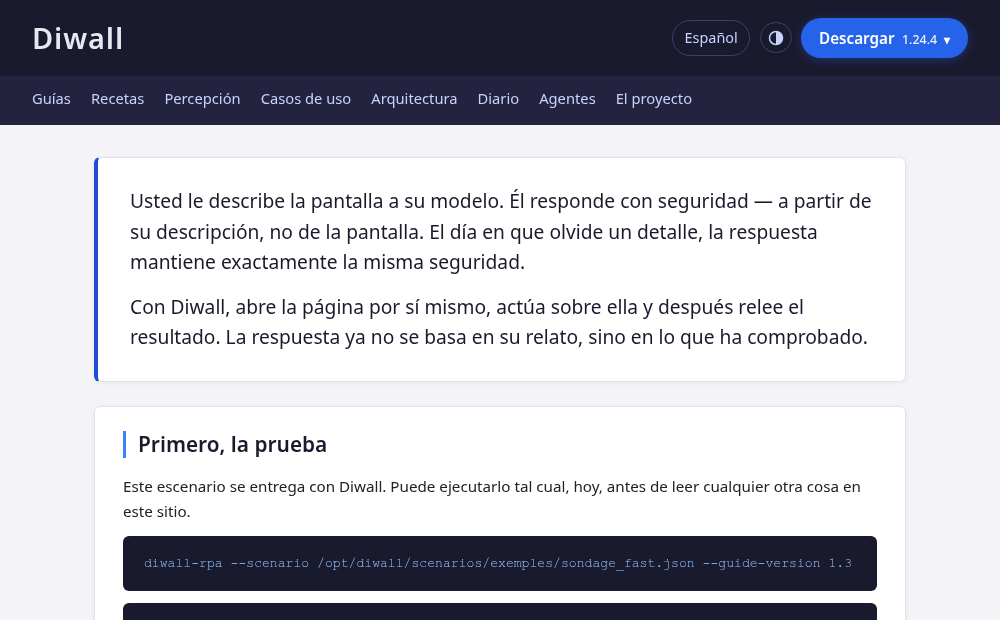1000x620 pixels.
Task: Click the paragraph starting "Con Diwall, abre"
Action: [499, 322]
